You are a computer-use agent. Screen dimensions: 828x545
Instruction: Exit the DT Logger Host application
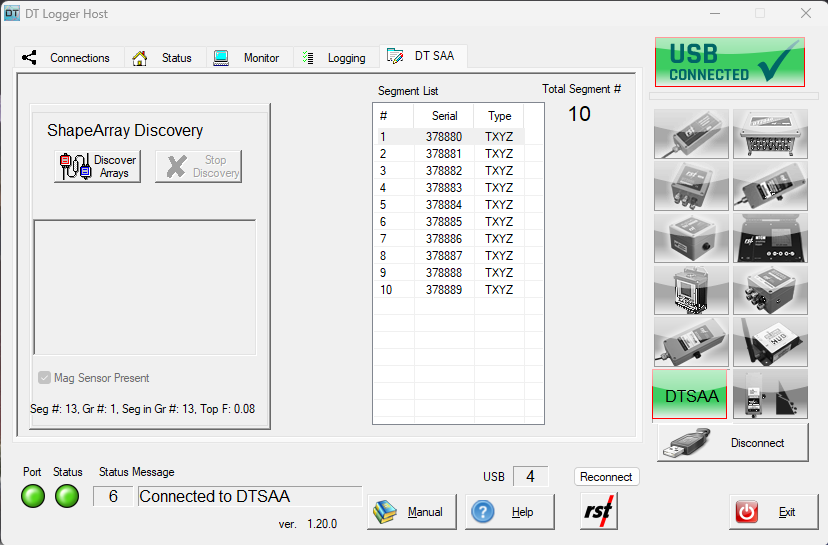coord(774,512)
